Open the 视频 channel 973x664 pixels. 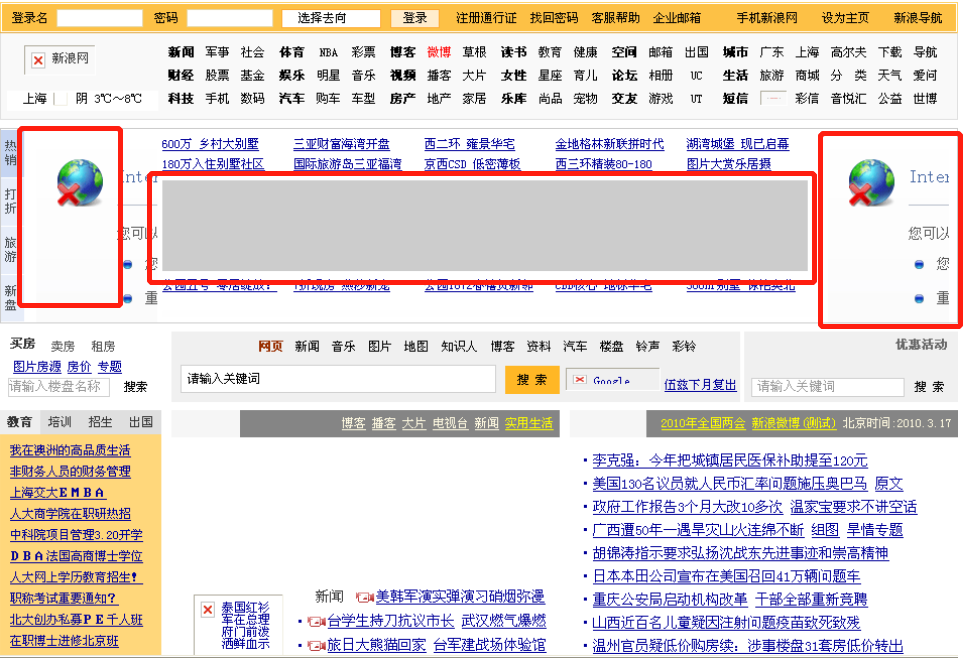click(403, 76)
